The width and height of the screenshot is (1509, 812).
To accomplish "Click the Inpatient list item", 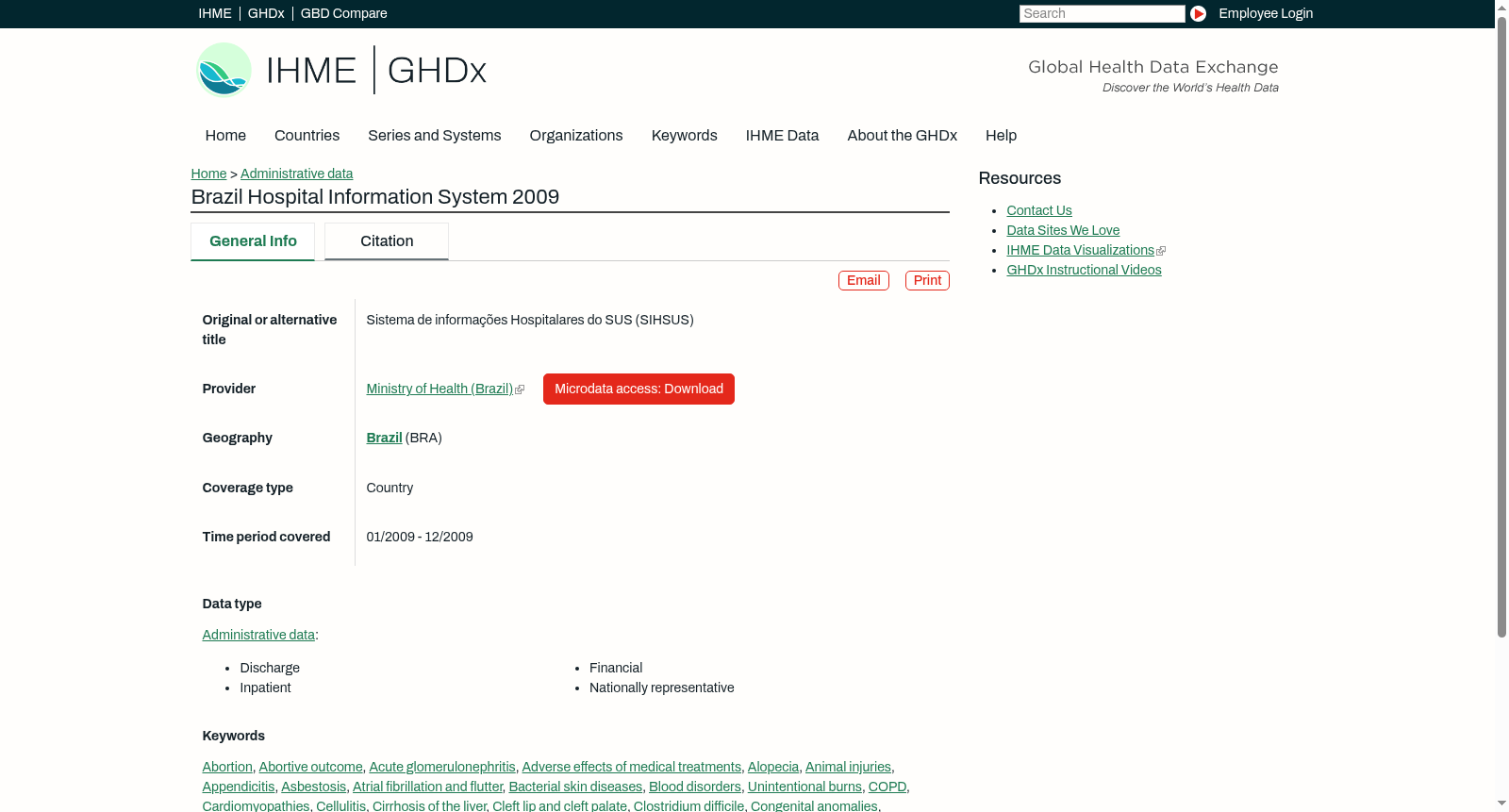I will [266, 688].
